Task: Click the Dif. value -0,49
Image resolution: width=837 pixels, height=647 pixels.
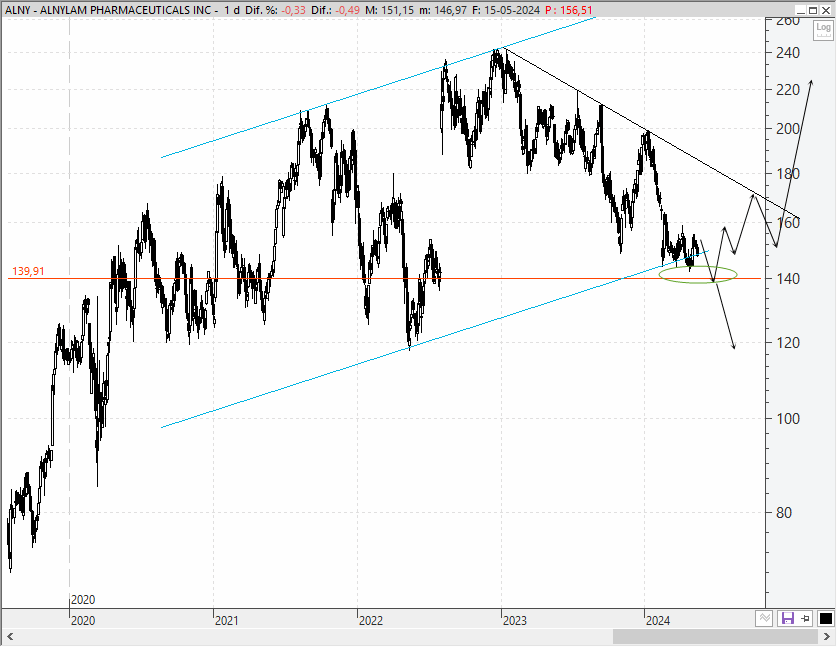Action: 348,10
